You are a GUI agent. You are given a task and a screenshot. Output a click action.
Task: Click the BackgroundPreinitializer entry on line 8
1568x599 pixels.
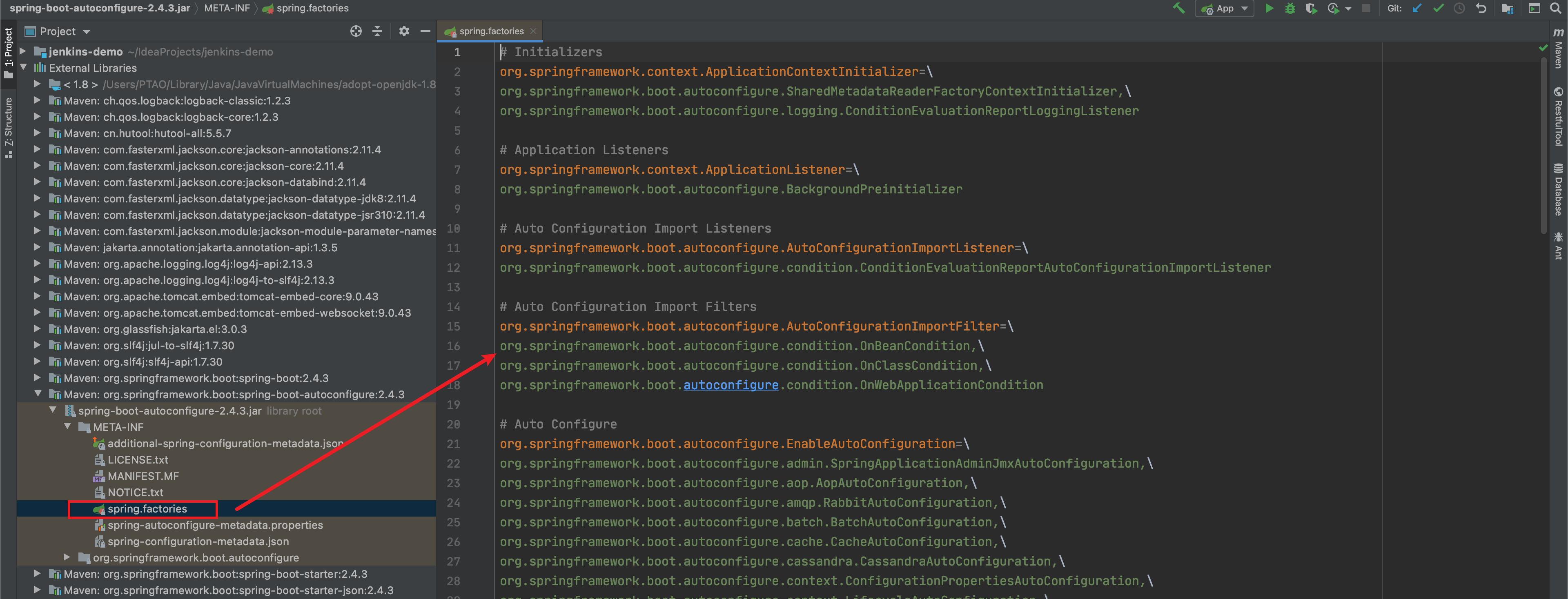pos(731,189)
